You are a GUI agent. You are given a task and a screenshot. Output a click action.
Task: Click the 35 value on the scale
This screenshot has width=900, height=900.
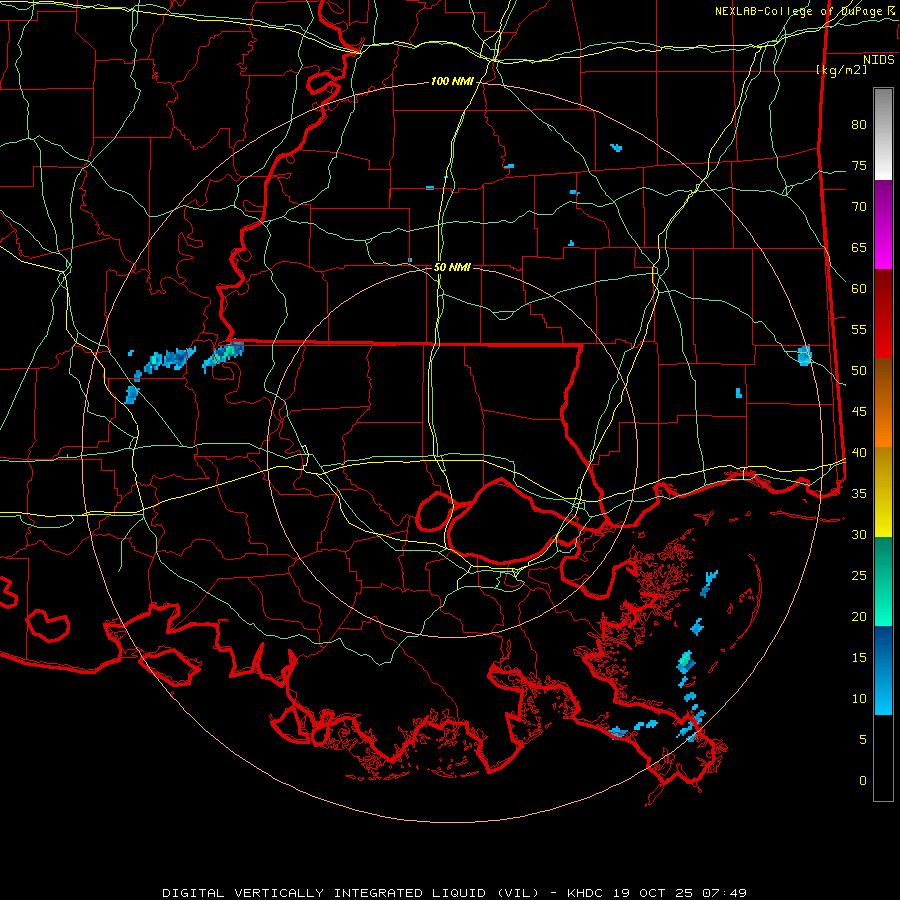859,494
